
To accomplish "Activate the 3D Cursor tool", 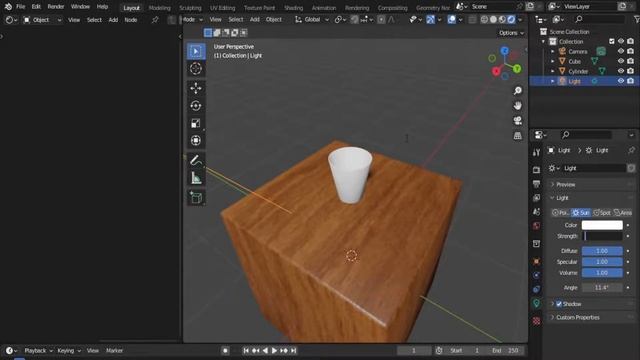I will (196, 69).
